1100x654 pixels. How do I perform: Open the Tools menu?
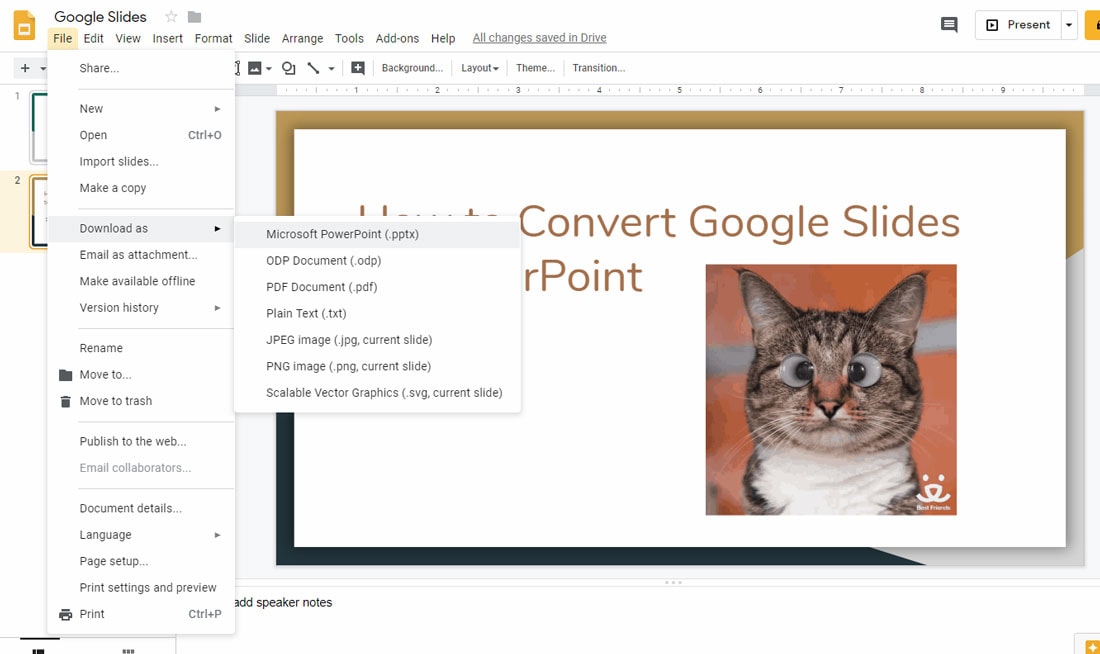click(x=349, y=38)
